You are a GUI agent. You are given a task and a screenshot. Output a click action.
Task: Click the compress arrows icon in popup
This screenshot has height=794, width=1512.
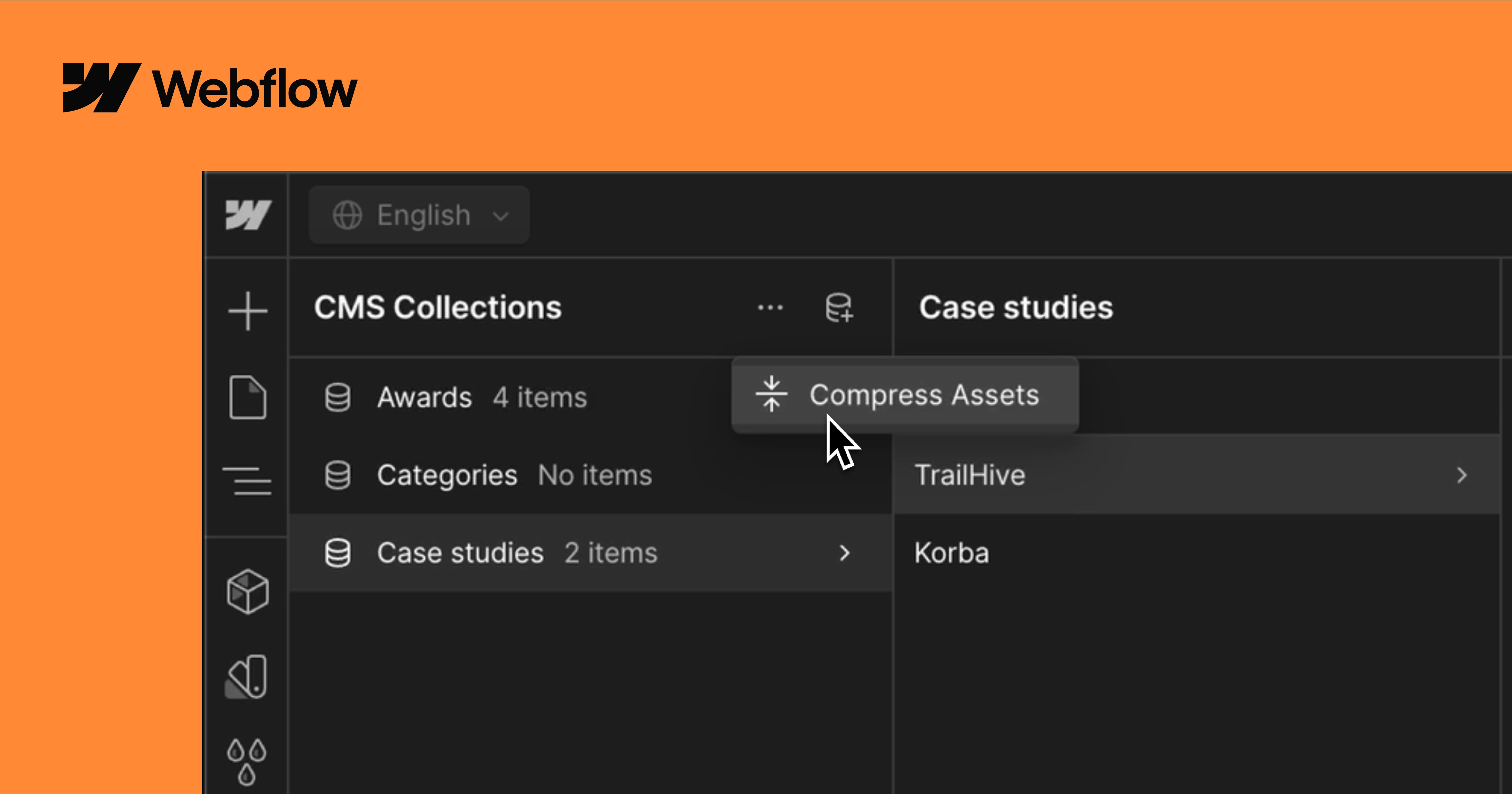coord(771,394)
